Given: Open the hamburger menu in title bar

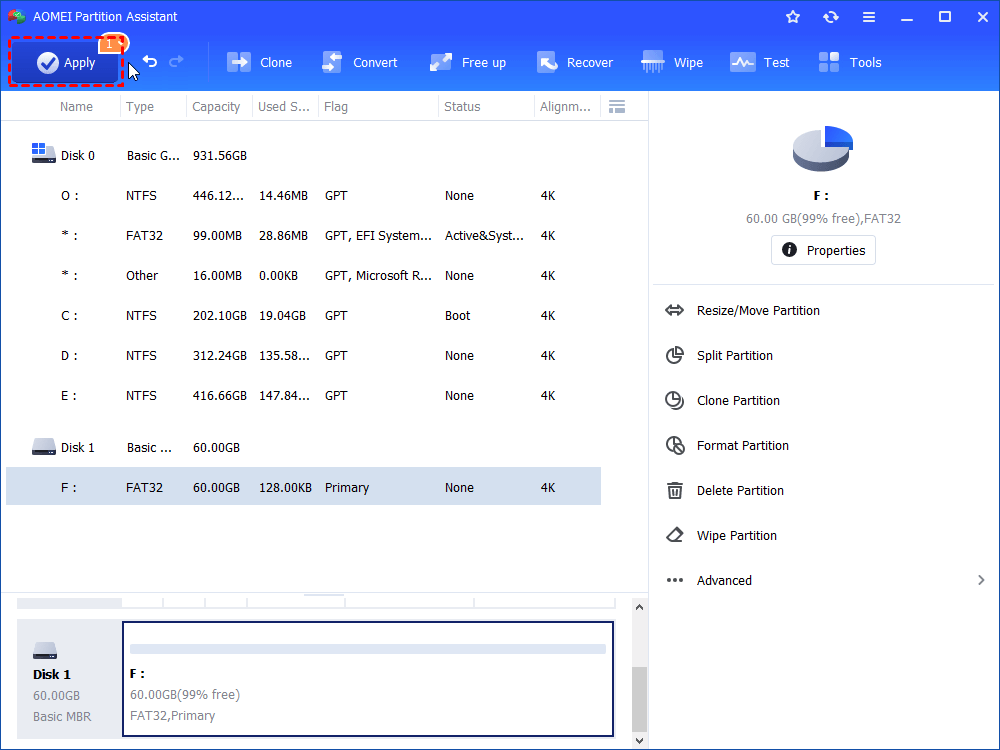Looking at the screenshot, I should [869, 17].
